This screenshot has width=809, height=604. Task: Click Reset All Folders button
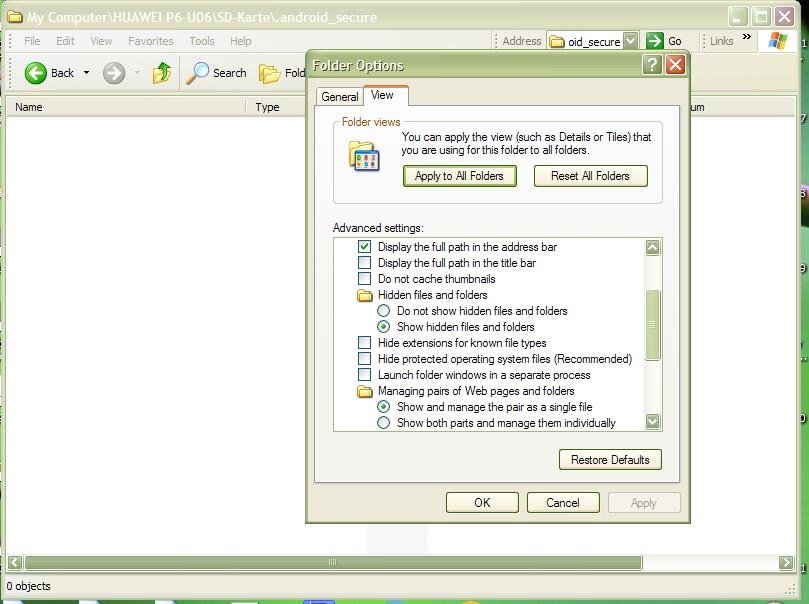[x=590, y=176]
